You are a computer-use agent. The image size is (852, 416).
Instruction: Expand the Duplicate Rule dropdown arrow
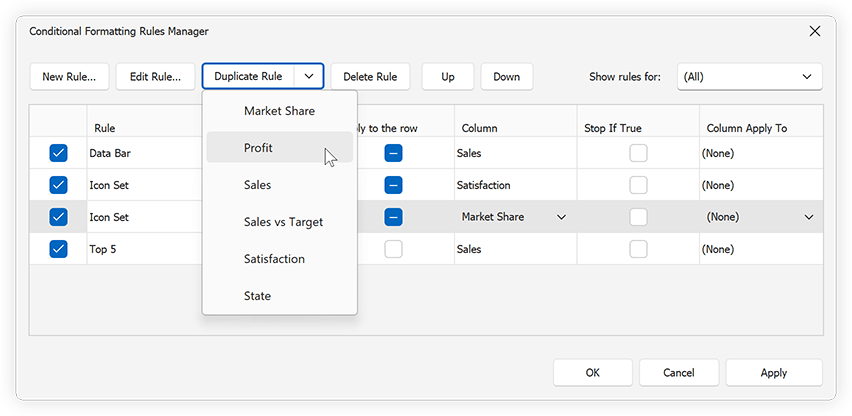[310, 76]
